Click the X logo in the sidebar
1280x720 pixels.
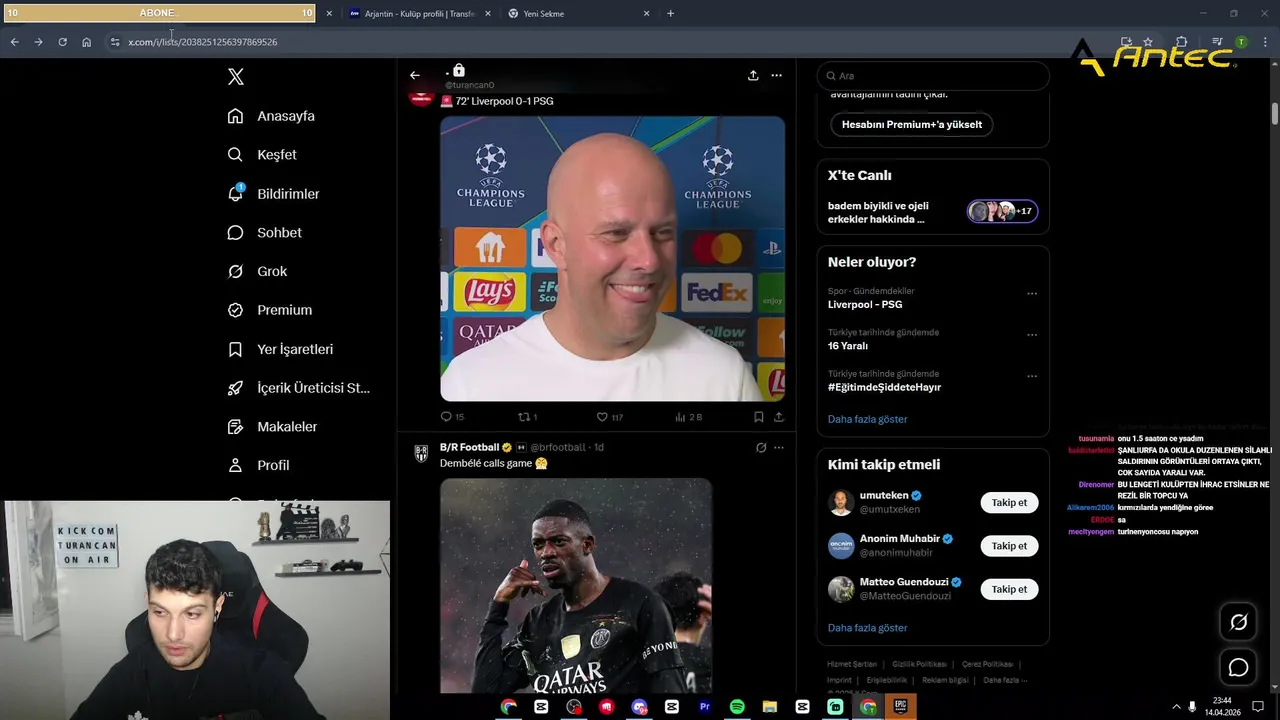coord(235,77)
